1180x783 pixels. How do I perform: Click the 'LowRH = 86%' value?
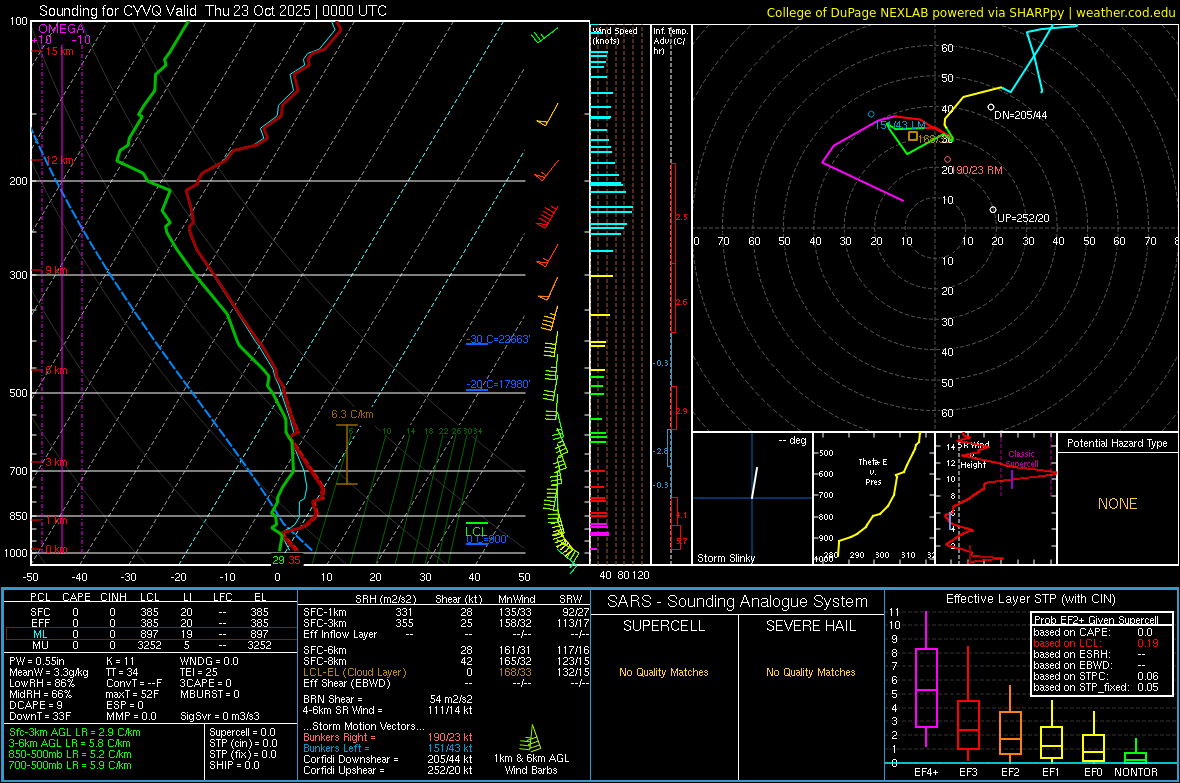point(41,683)
